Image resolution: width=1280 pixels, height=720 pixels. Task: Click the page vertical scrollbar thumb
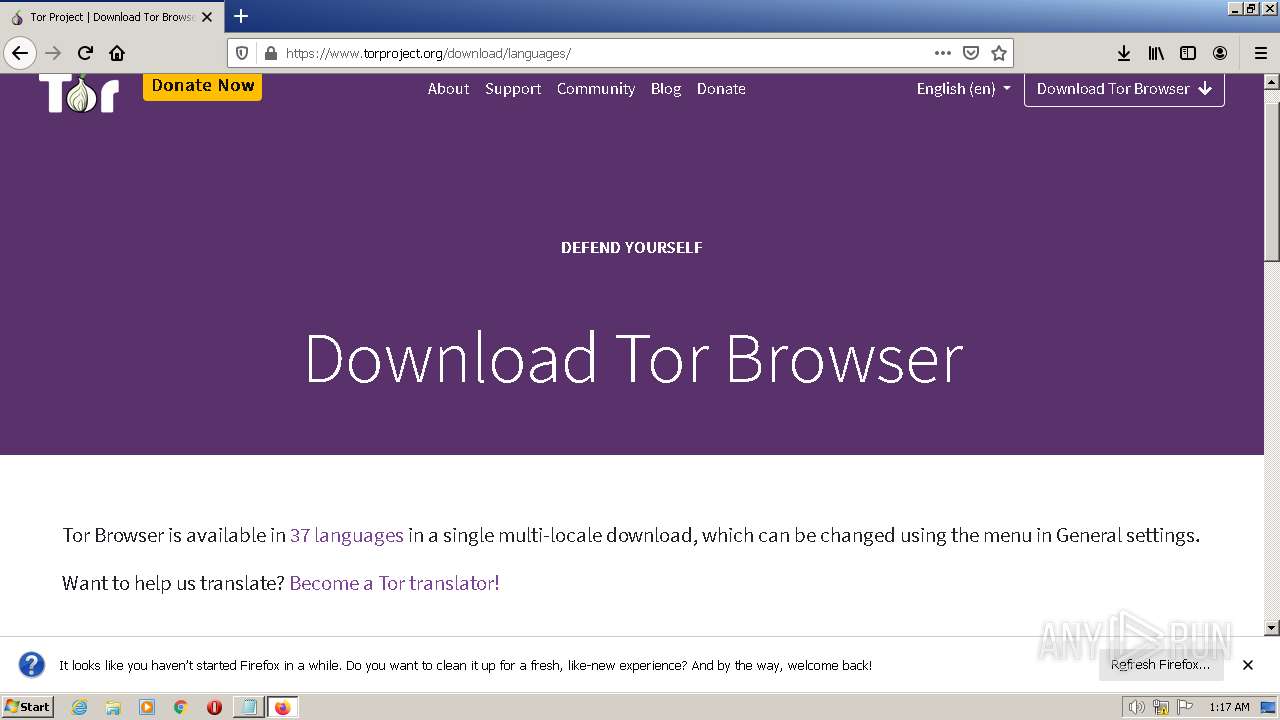tap(1272, 180)
